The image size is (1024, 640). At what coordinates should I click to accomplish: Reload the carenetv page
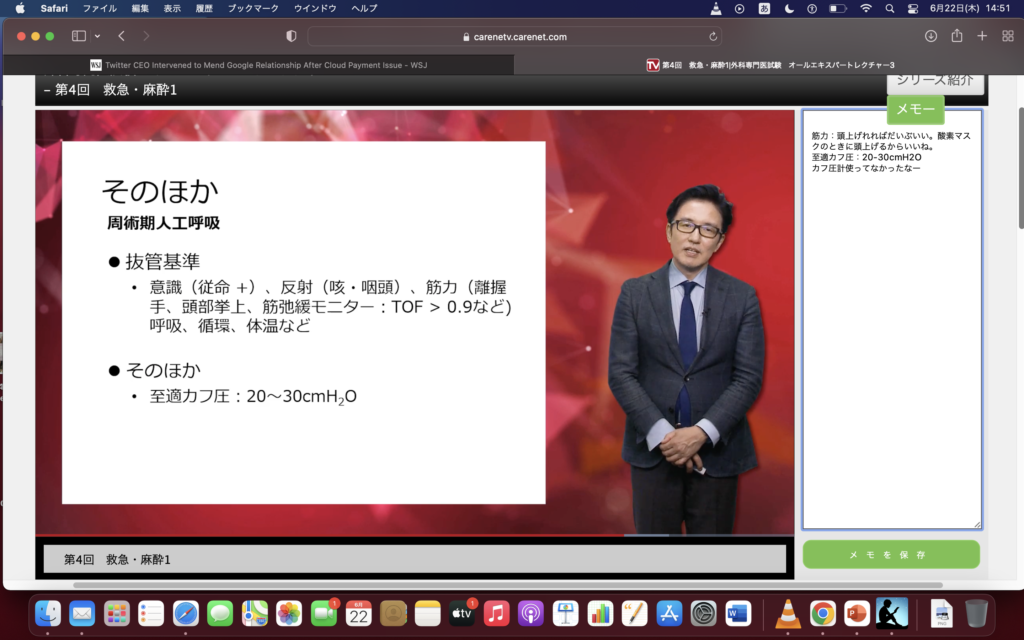point(713,37)
